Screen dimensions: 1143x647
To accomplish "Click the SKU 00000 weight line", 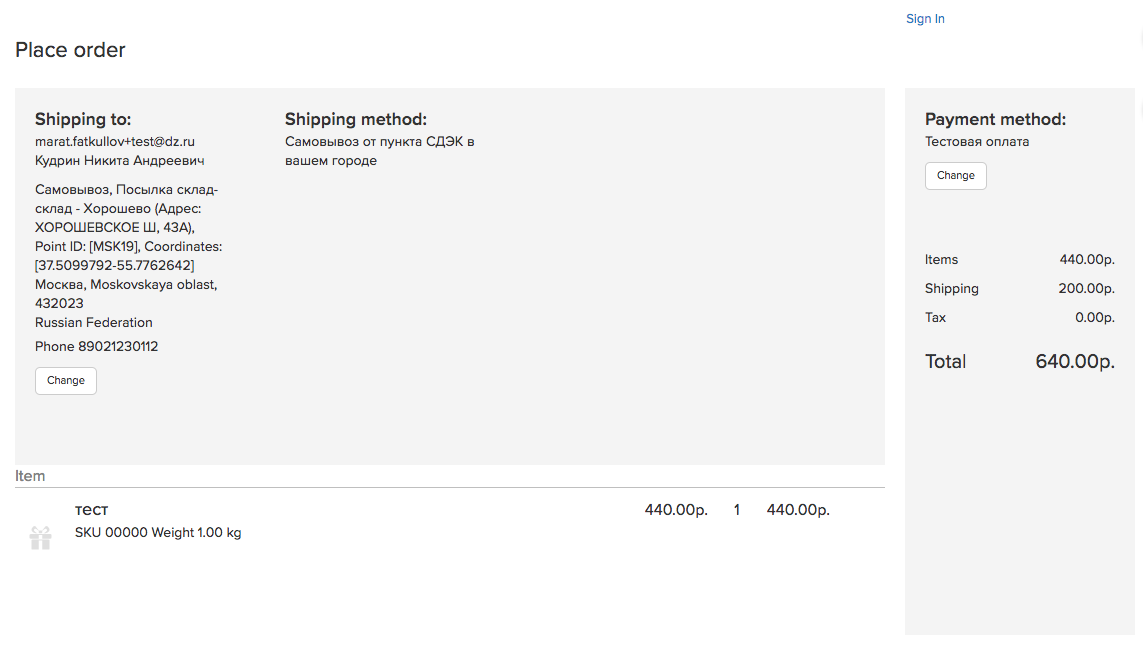I will tap(157, 533).
